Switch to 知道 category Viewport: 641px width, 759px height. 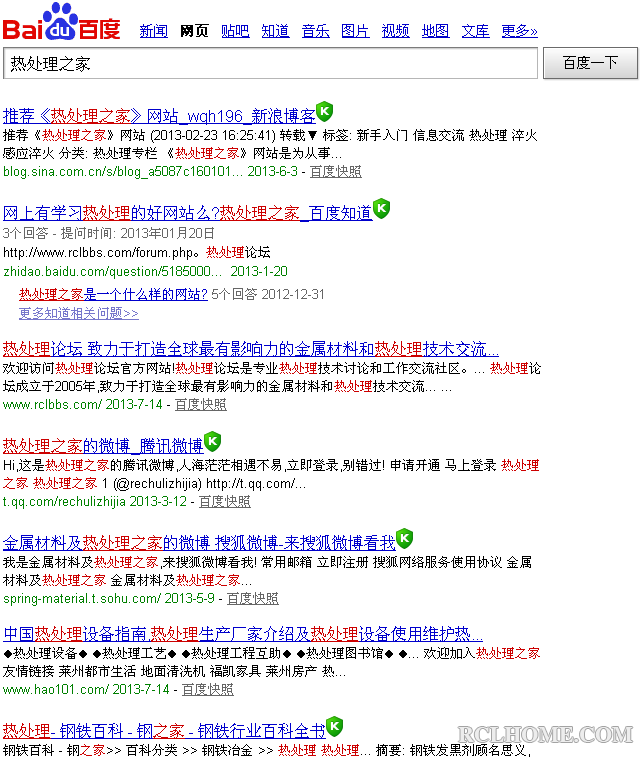[275, 31]
